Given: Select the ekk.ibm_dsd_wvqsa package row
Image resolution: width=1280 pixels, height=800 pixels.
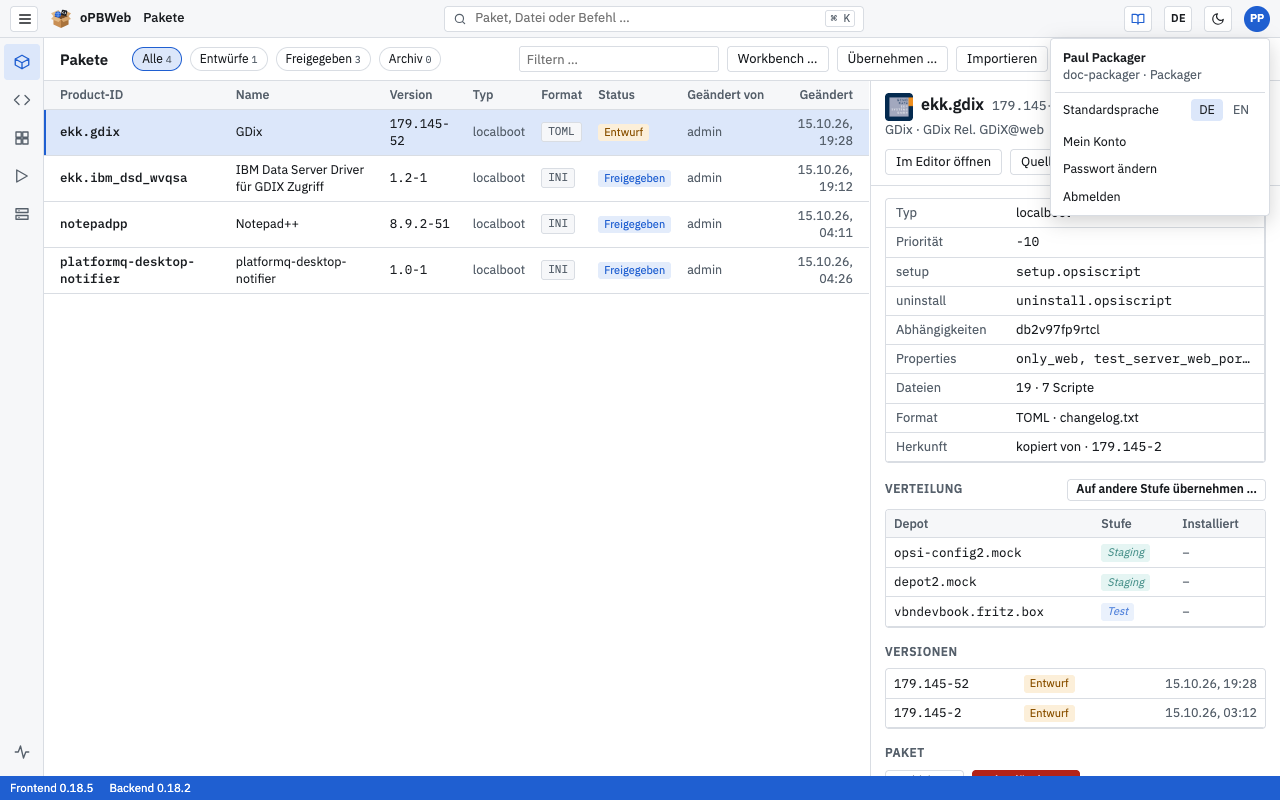Looking at the screenshot, I should click(456, 178).
